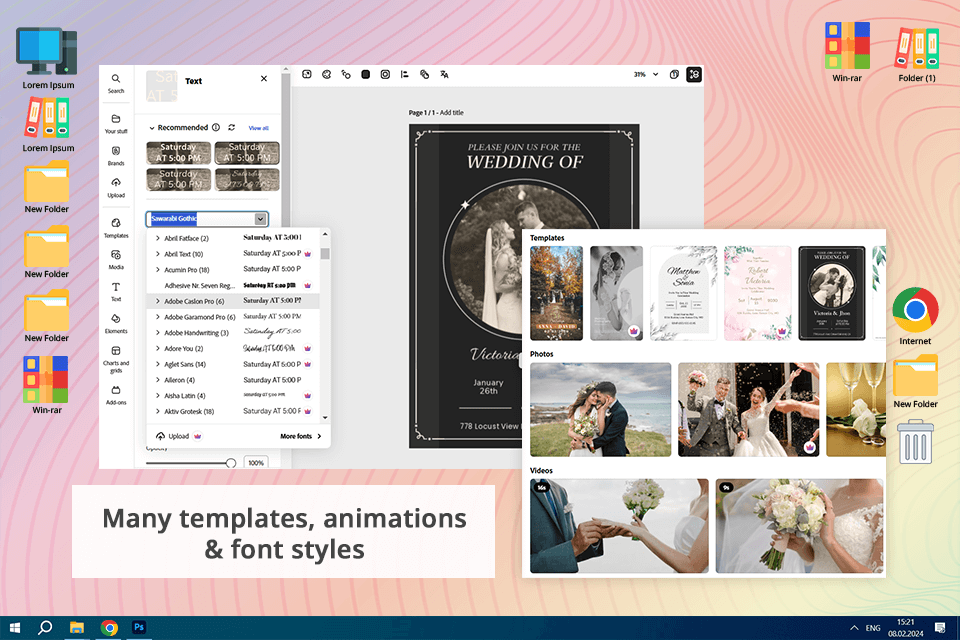The width and height of the screenshot is (960, 640).
Task: Click More fonts link
Action: coord(301,436)
